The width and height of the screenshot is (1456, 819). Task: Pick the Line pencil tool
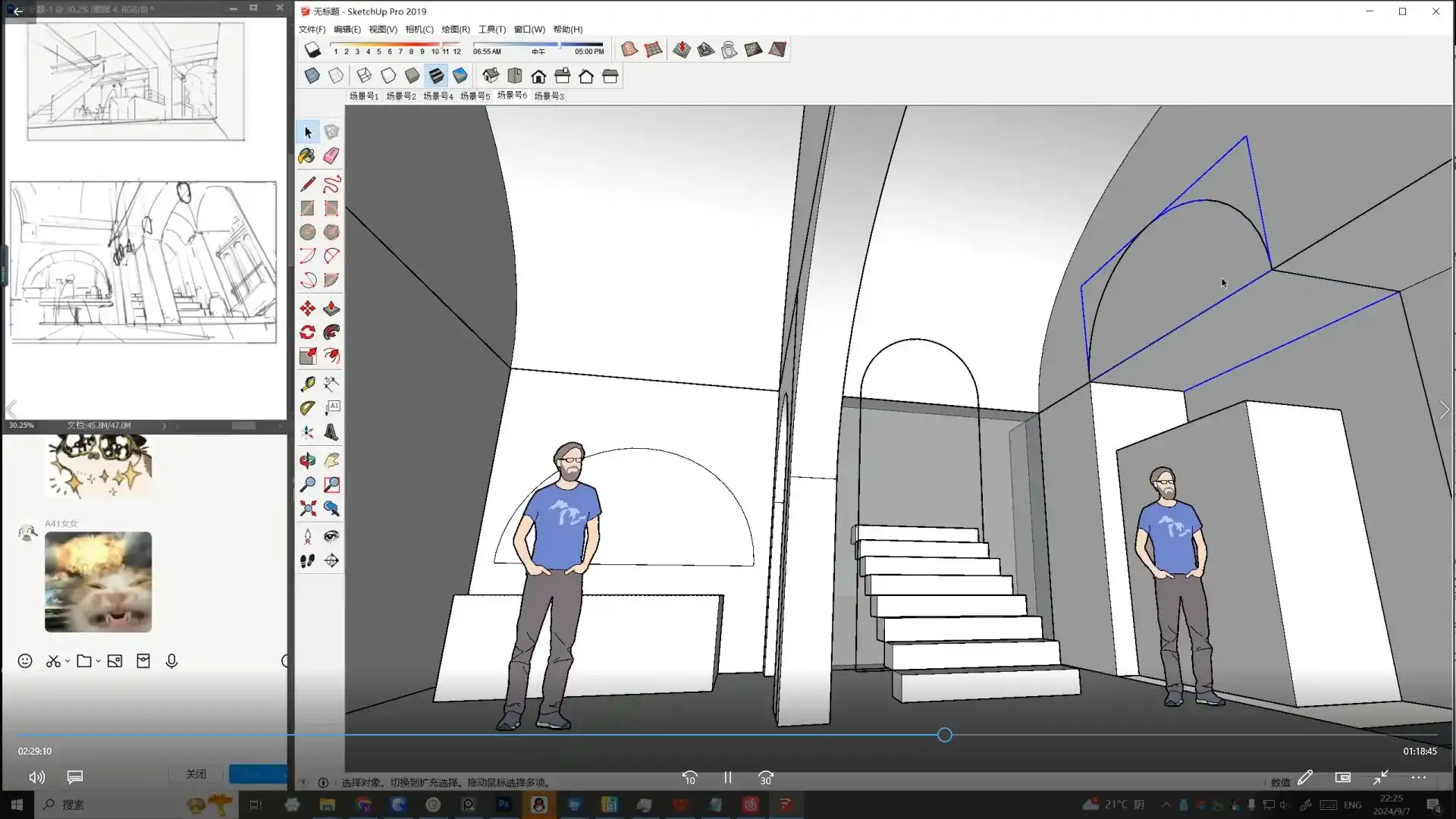307,184
